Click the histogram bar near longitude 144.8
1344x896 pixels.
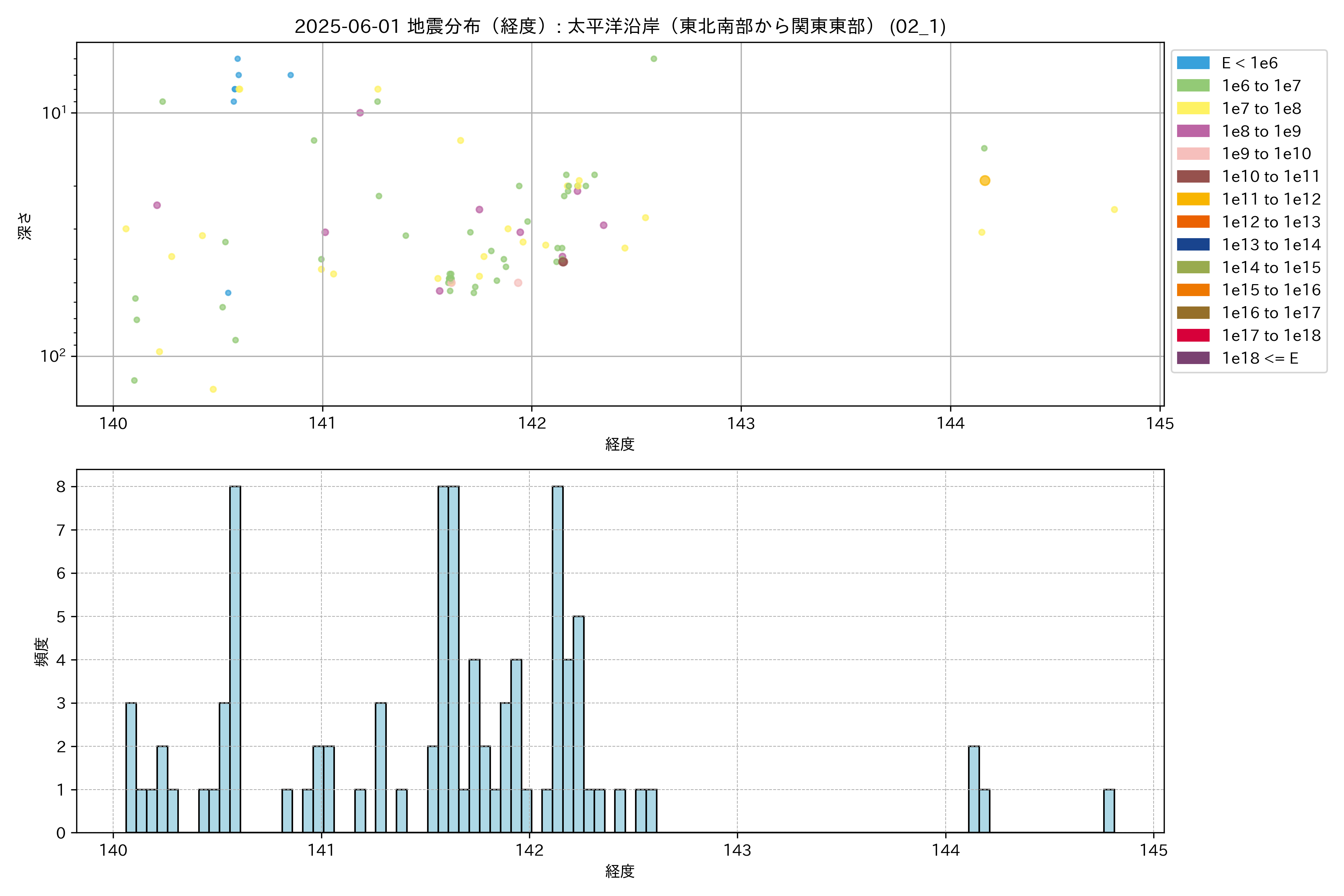point(1108,811)
